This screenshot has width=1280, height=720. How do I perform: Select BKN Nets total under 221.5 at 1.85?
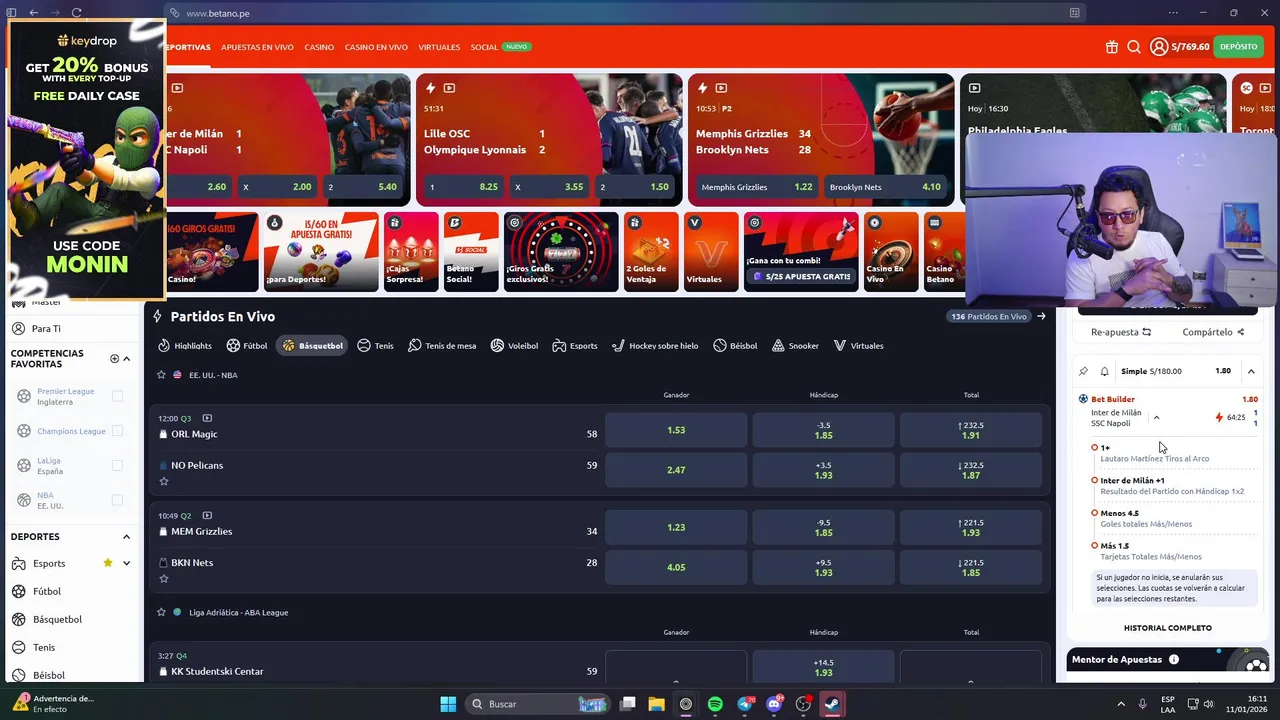(x=970, y=567)
